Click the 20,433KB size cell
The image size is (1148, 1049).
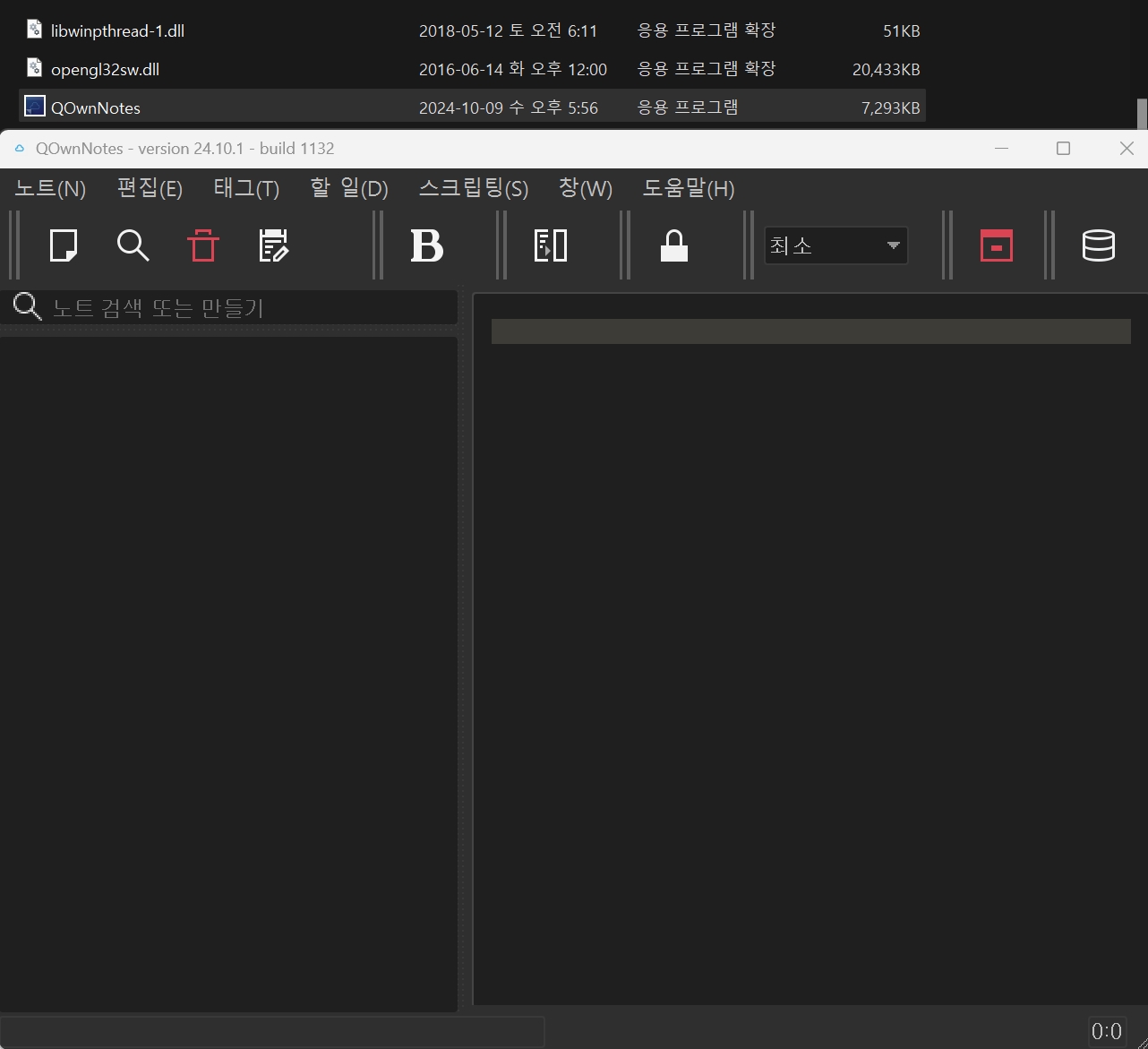(x=886, y=69)
